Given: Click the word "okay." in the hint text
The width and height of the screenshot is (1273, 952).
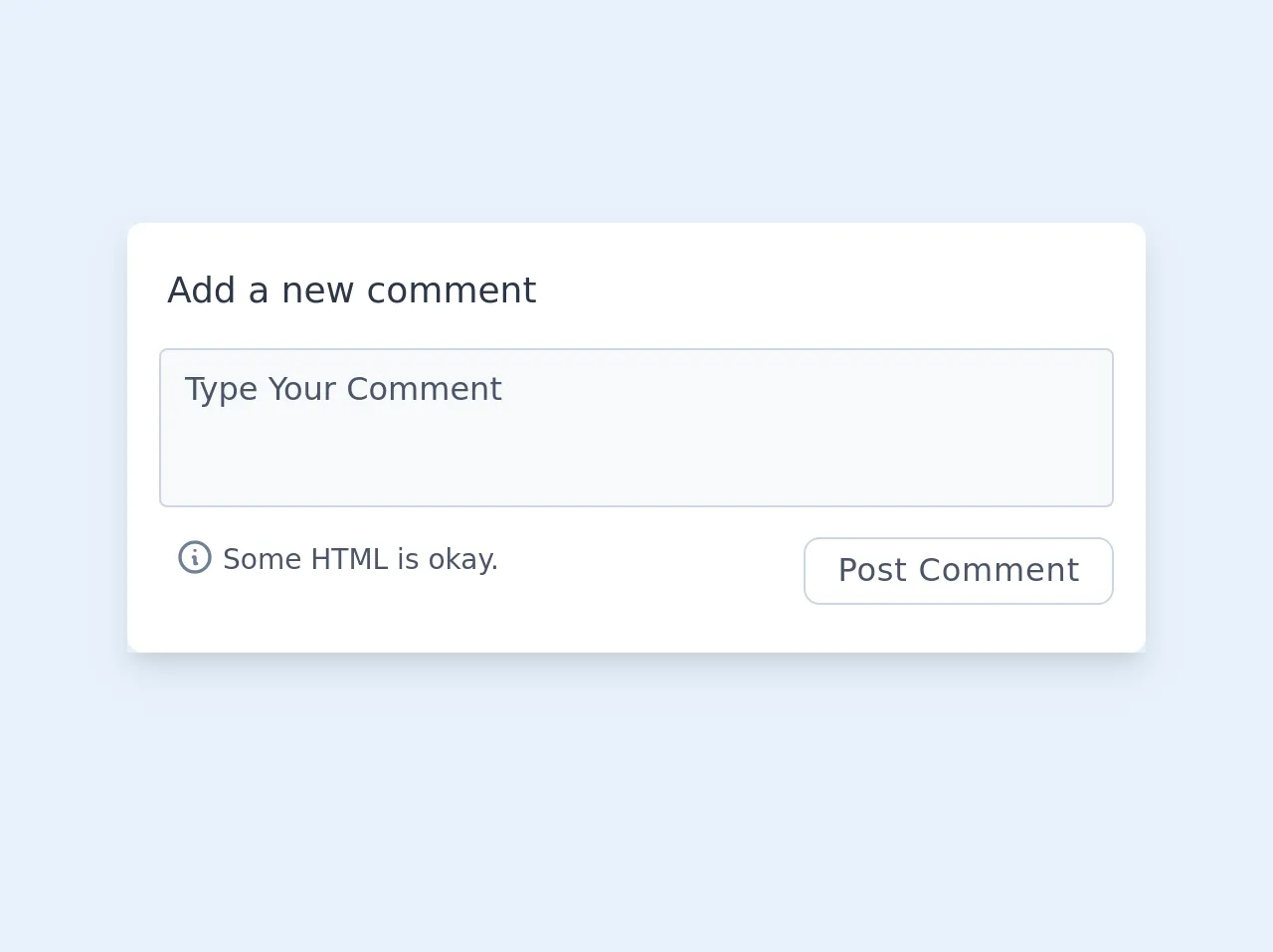Looking at the screenshot, I should click(x=462, y=559).
